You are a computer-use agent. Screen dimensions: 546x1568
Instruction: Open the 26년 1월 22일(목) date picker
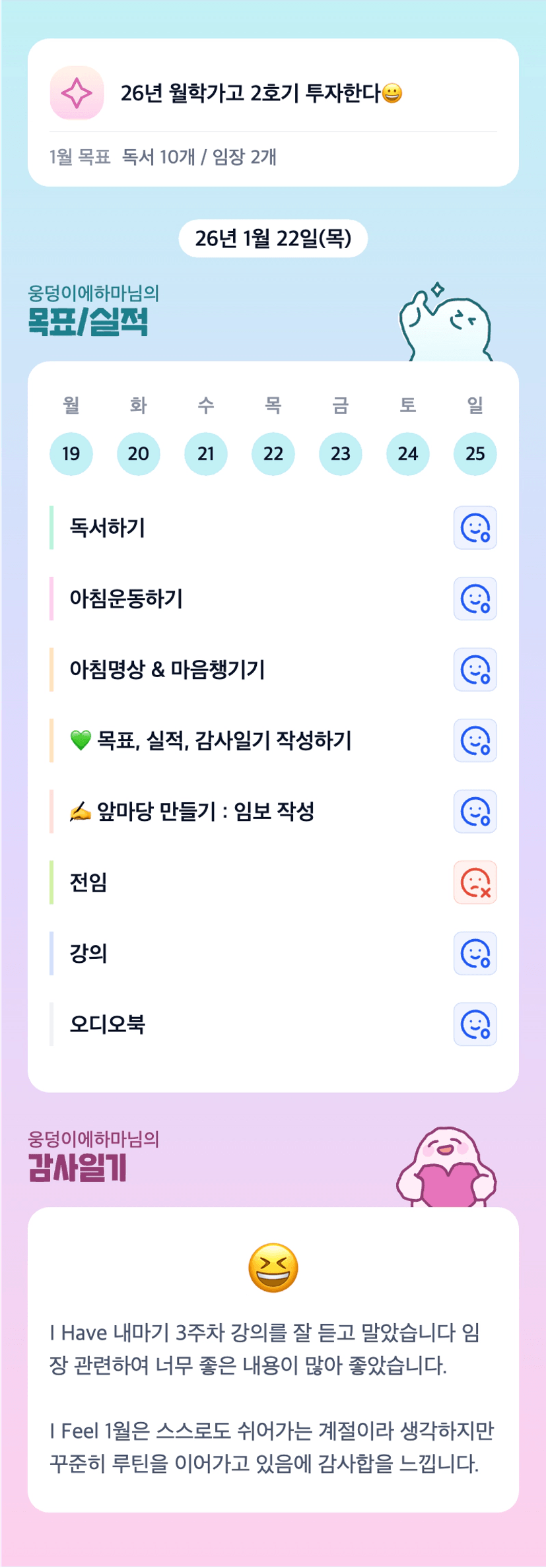[x=273, y=238]
